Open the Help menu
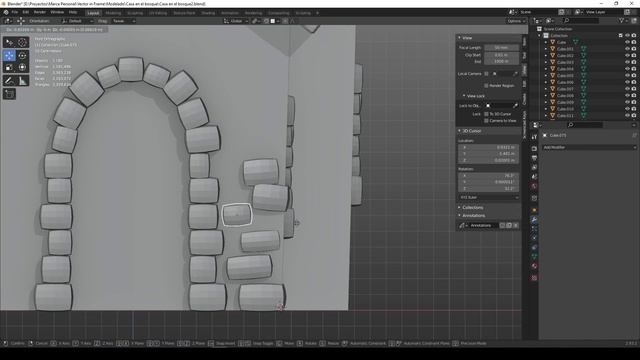 point(73,12)
